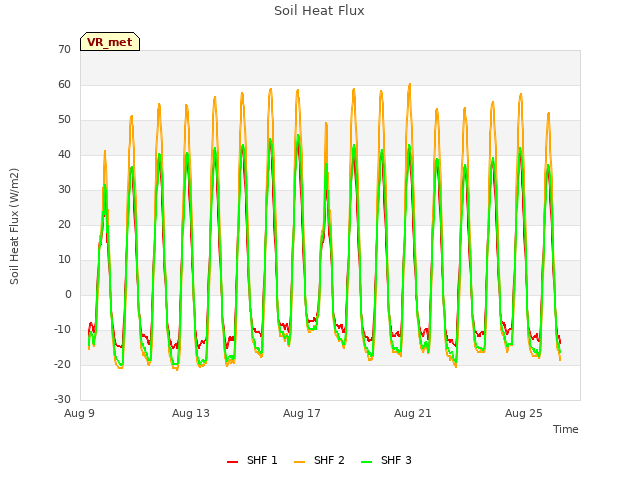Click the Aug 25 x-axis label
The height and width of the screenshot is (480, 640).
click(524, 413)
